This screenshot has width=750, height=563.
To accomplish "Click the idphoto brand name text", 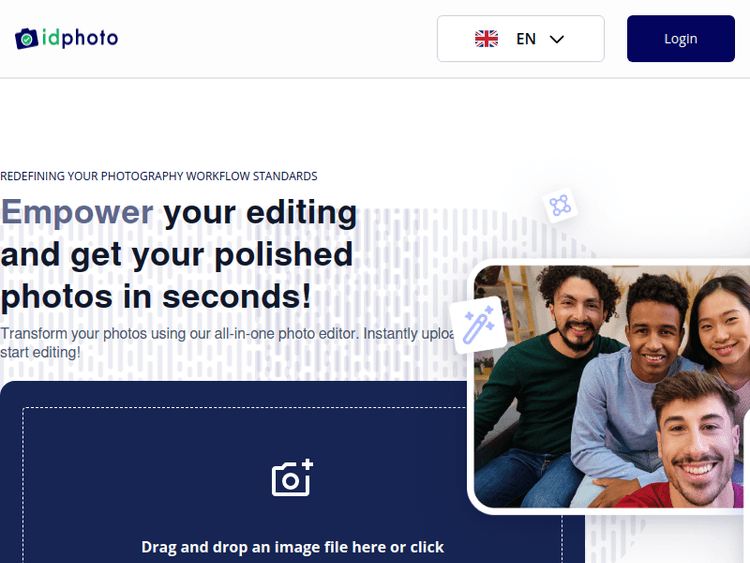I will (x=80, y=39).
